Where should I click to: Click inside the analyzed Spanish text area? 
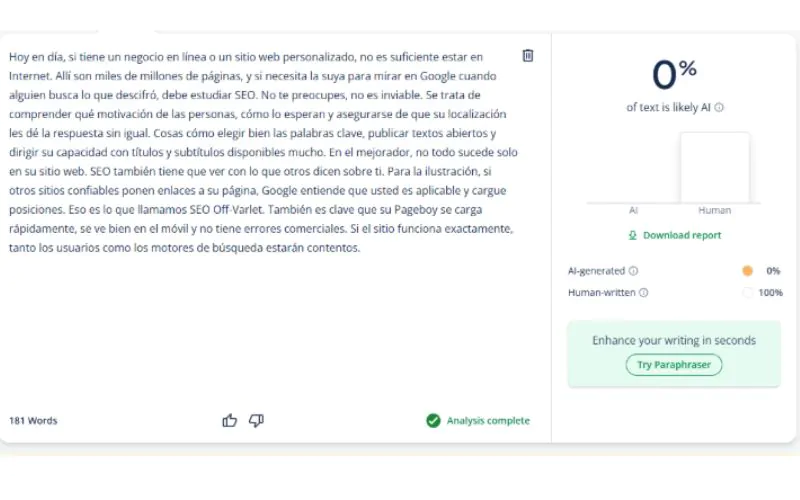[260, 150]
